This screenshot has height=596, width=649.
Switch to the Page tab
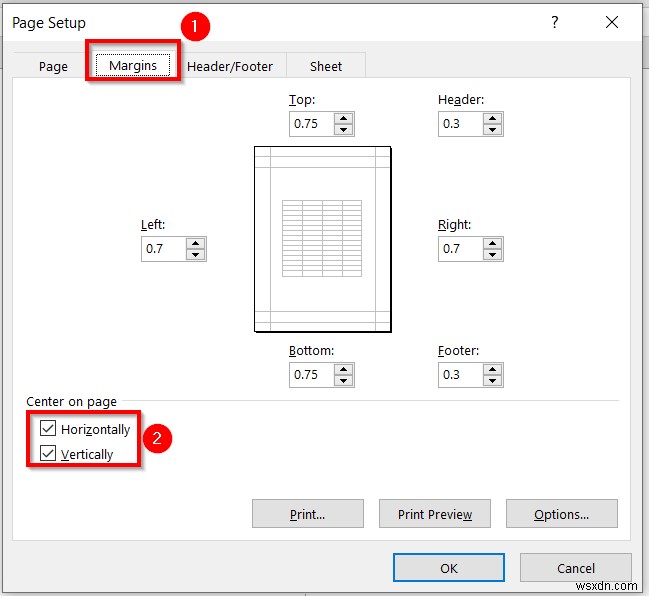click(53, 66)
